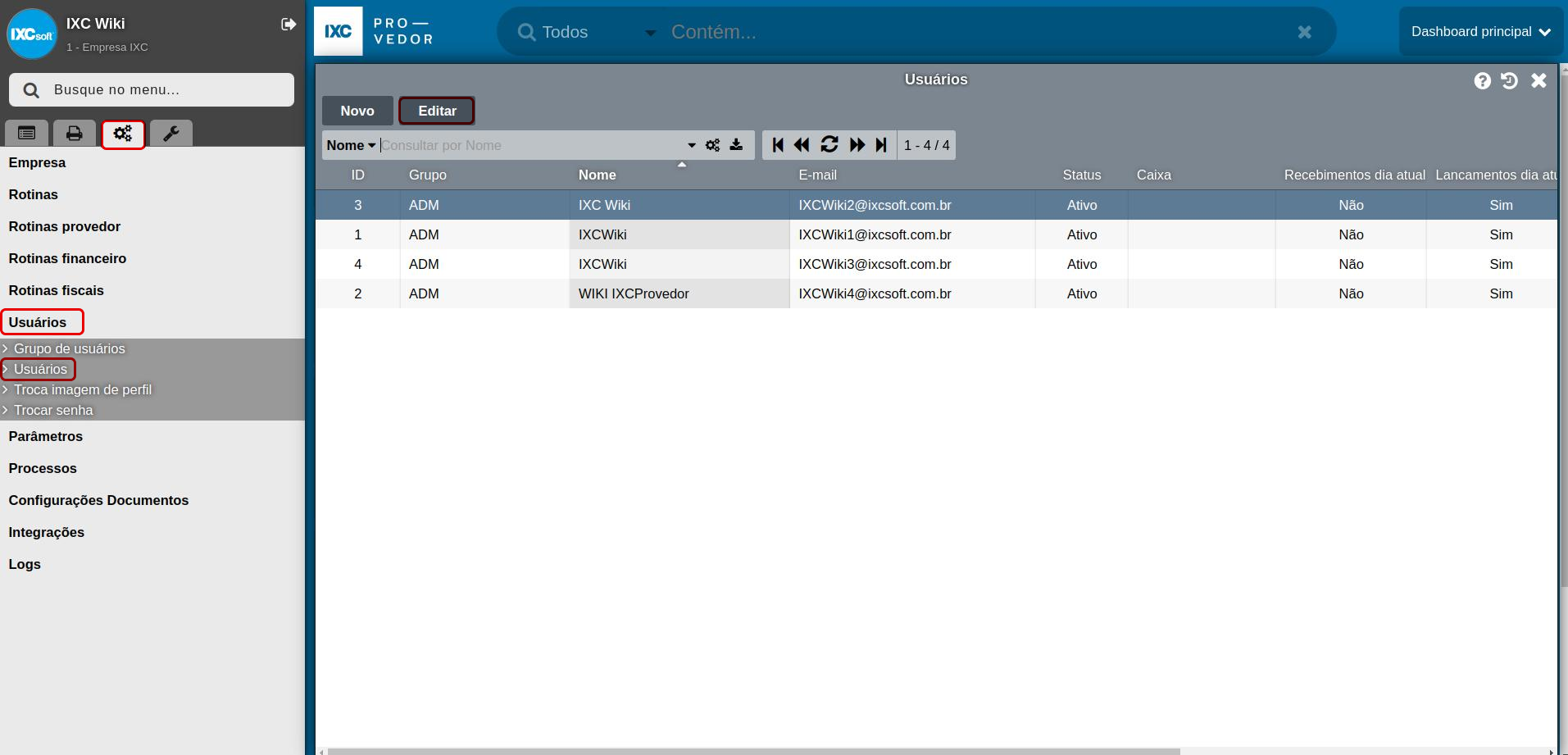Screen dimensions: 1568x755
Task: Clear the global search with X icon
Action: pyautogui.click(x=1305, y=32)
